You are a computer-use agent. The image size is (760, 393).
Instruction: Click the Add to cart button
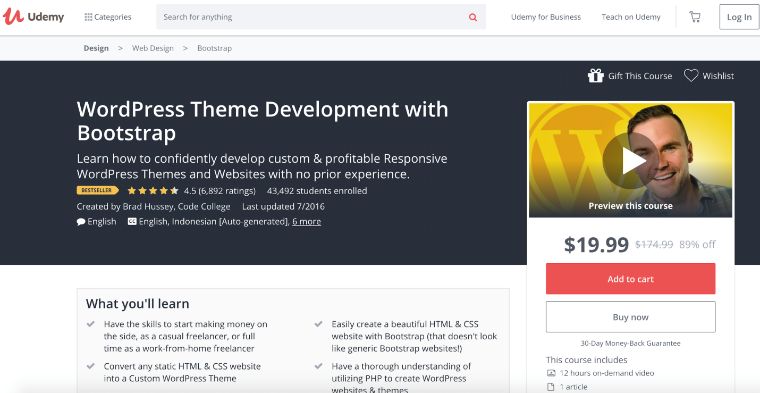pos(630,279)
